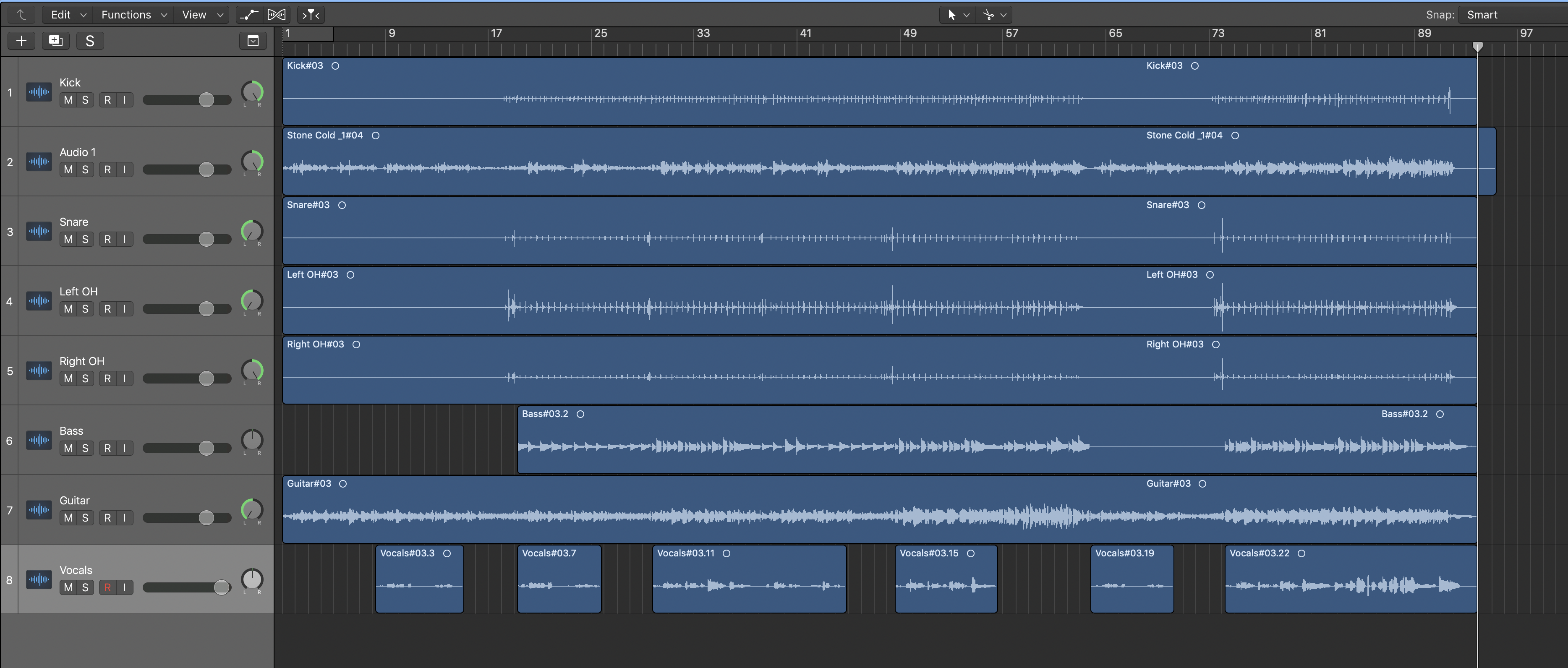Viewport: 1568px width, 668px height.
Task: Click the Right OH track waveform icon
Action: 39,371
